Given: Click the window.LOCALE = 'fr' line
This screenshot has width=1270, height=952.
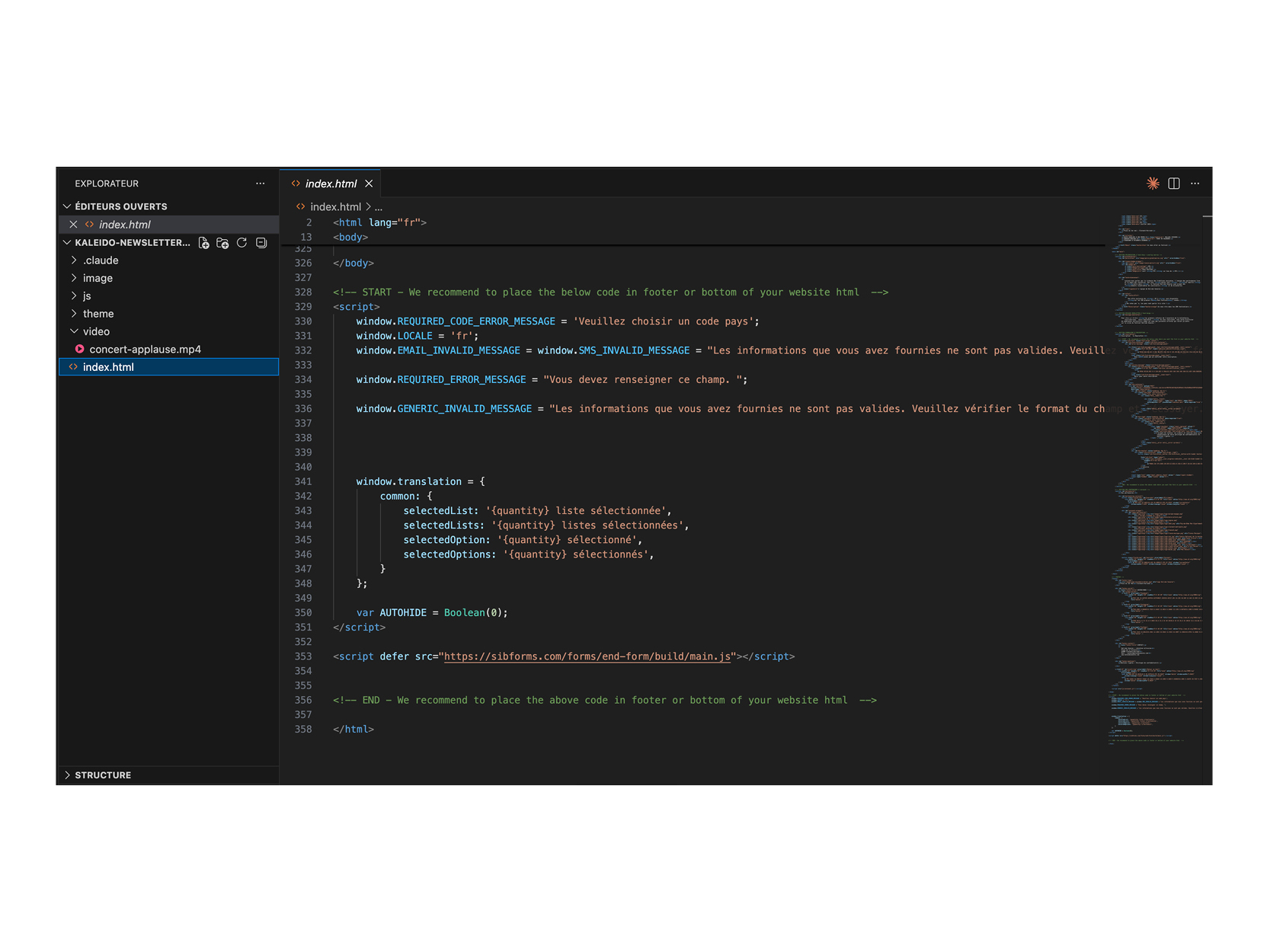Looking at the screenshot, I should click(417, 336).
